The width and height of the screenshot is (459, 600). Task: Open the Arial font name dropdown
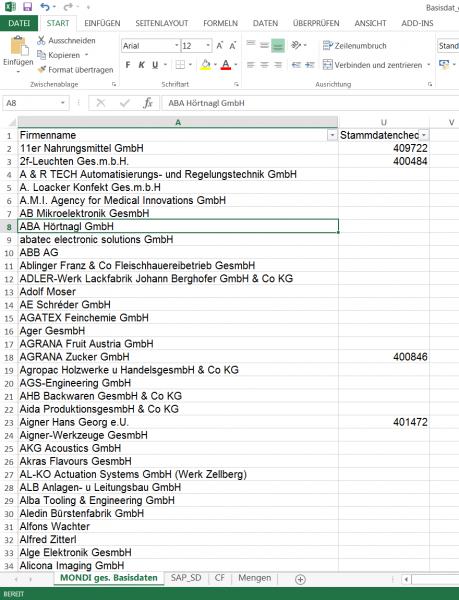click(177, 46)
